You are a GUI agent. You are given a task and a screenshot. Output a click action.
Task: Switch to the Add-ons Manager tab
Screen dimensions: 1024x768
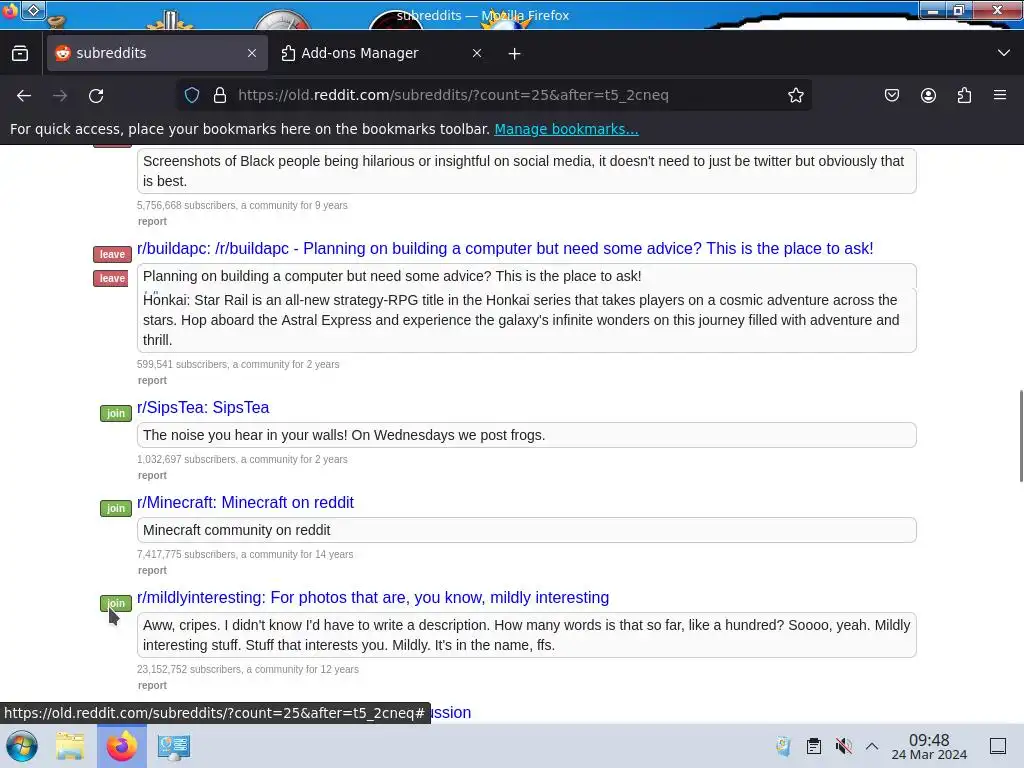[x=381, y=54]
